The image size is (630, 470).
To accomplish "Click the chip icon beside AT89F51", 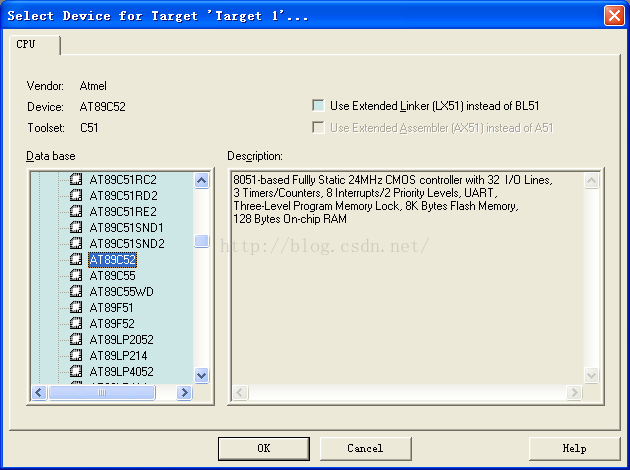I will pos(76,308).
